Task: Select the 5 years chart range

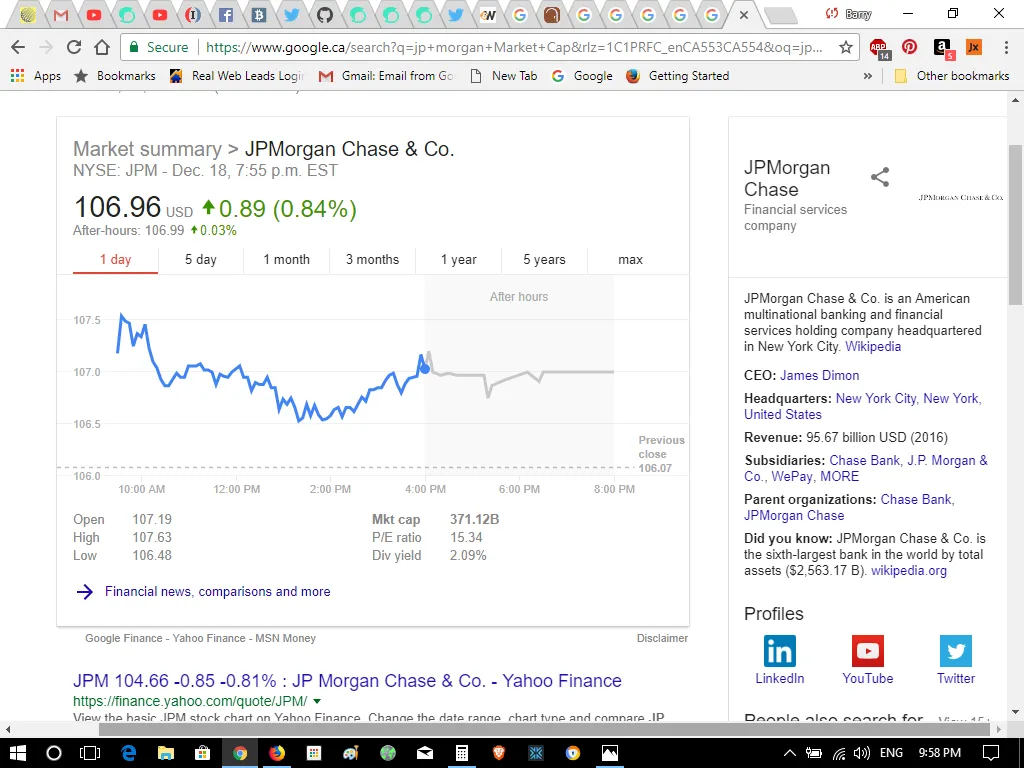Action: point(544,259)
